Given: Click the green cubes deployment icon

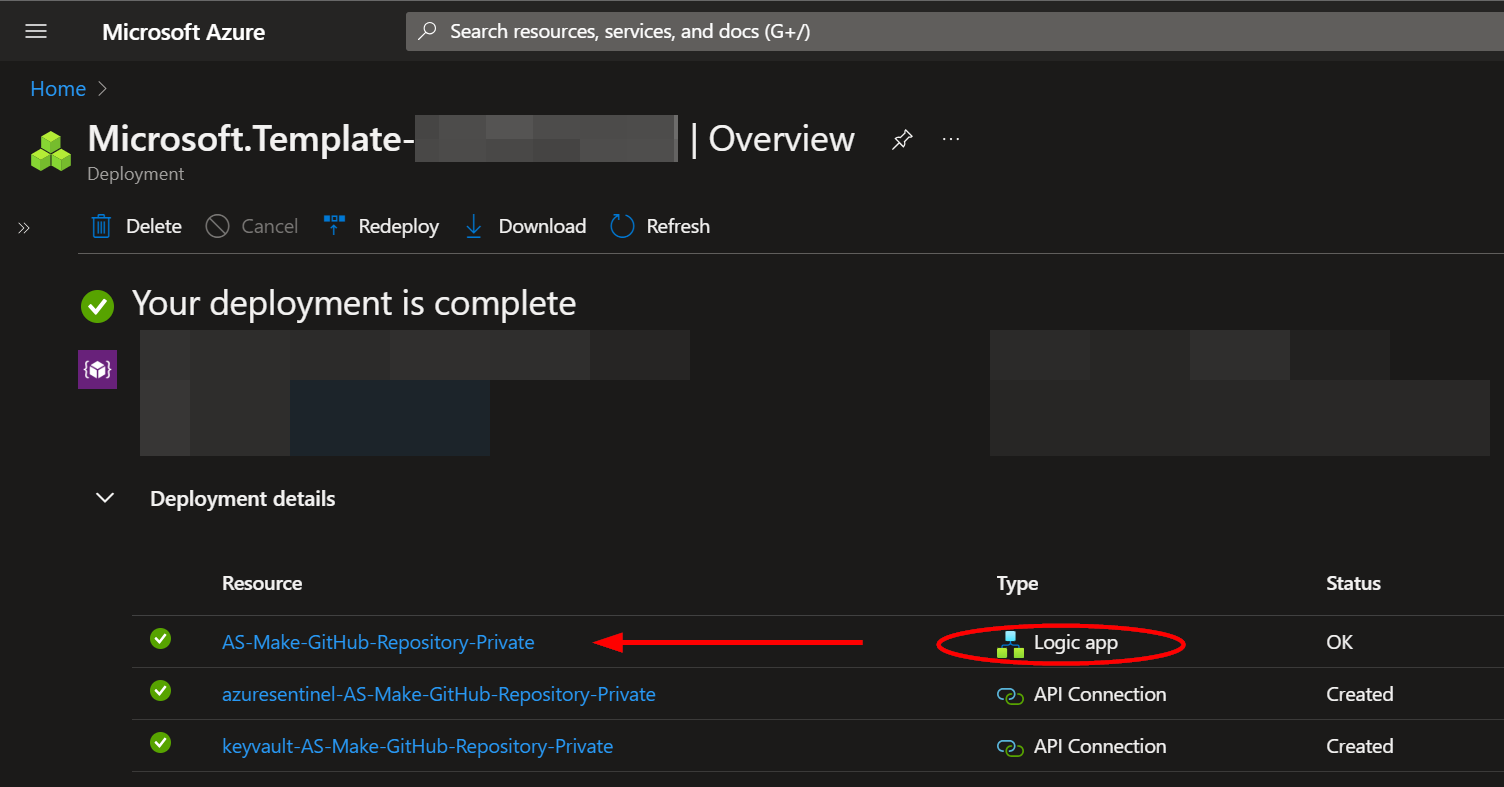Looking at the screenshot, I should tap(51, 151).
